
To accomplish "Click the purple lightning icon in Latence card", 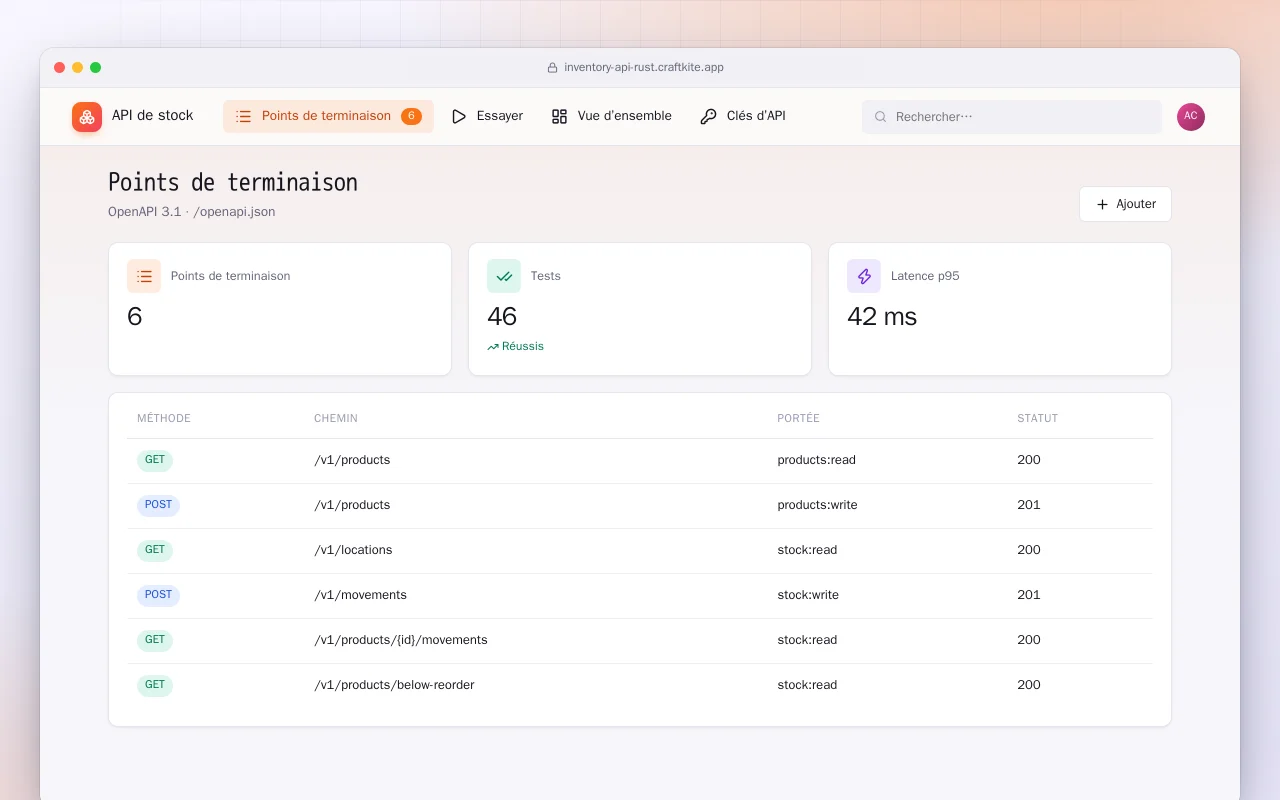I will pyautogui.click(x=864, y=276).
